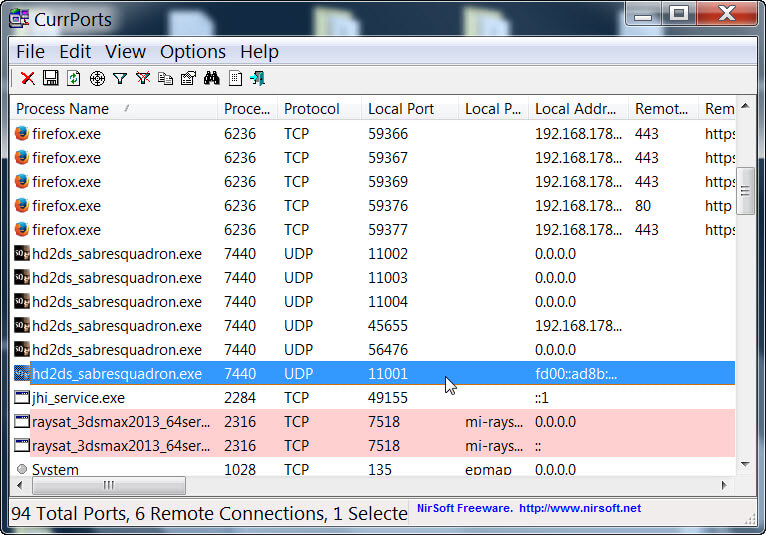Click the System process gray circle icon
Image resolution: width=766 pixels, height=535 pixels.
coord(21,469)
